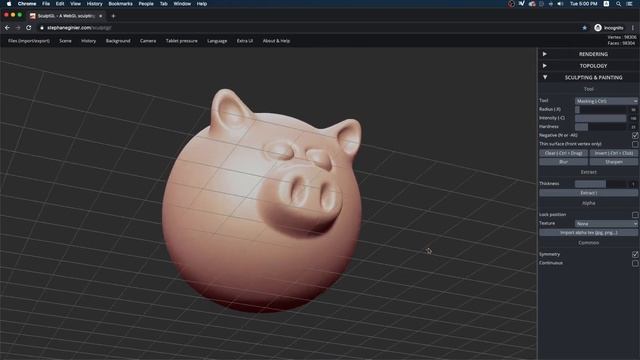Open Spotlight search in the menu bar

click(618, 4)
